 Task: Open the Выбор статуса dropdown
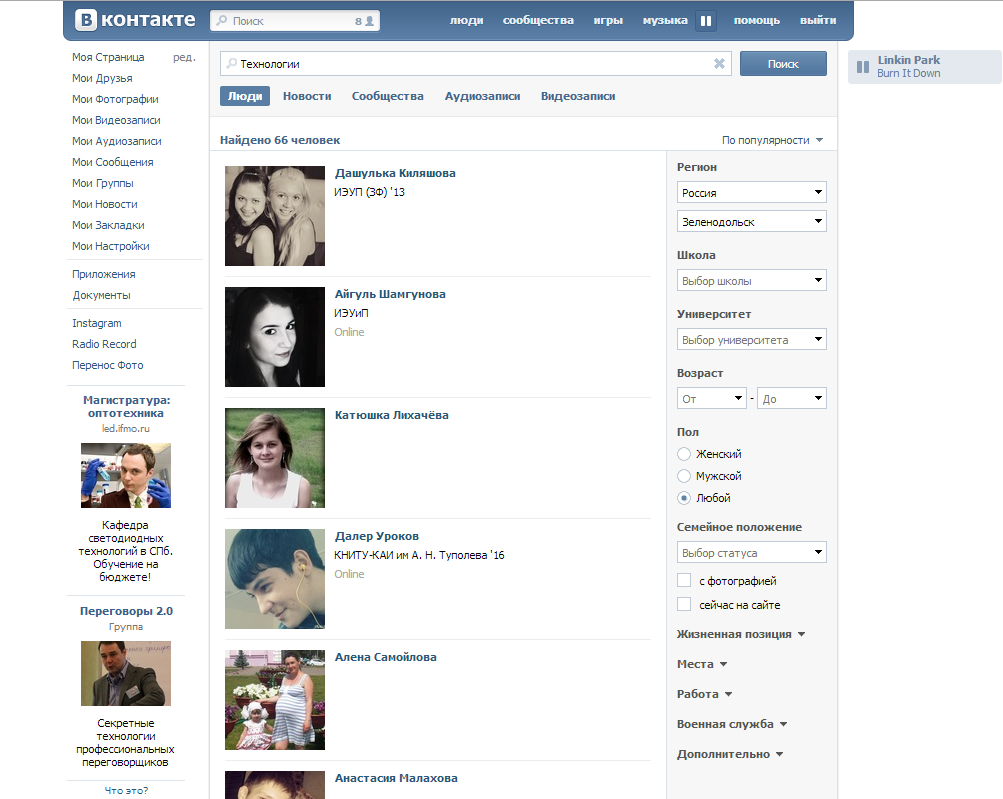click(x=752, y=552)
